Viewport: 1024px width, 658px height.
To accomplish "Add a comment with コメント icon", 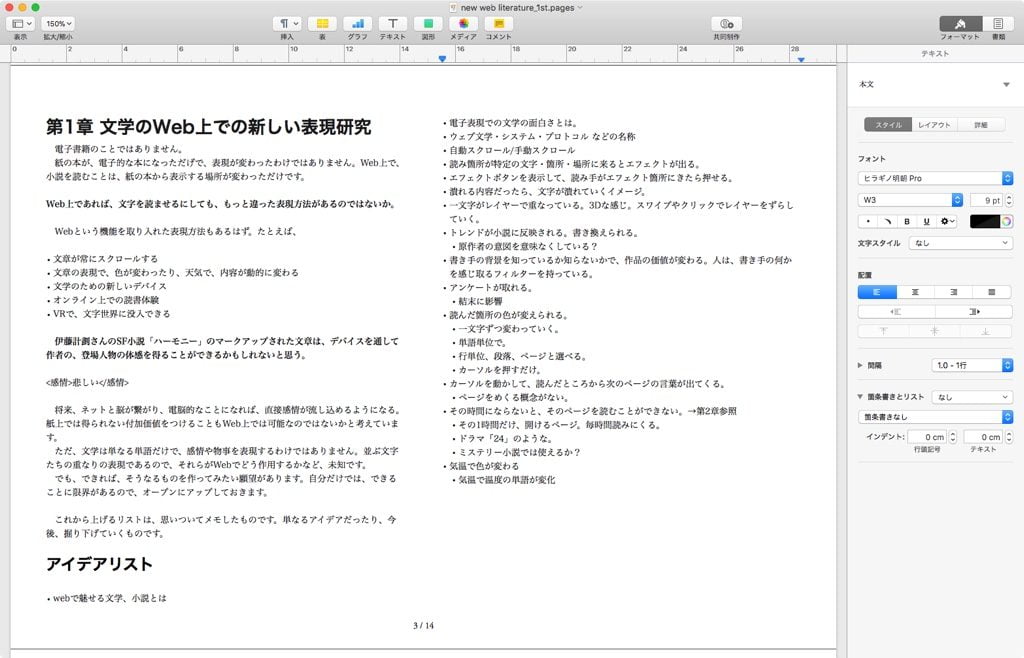I will 498,24.
